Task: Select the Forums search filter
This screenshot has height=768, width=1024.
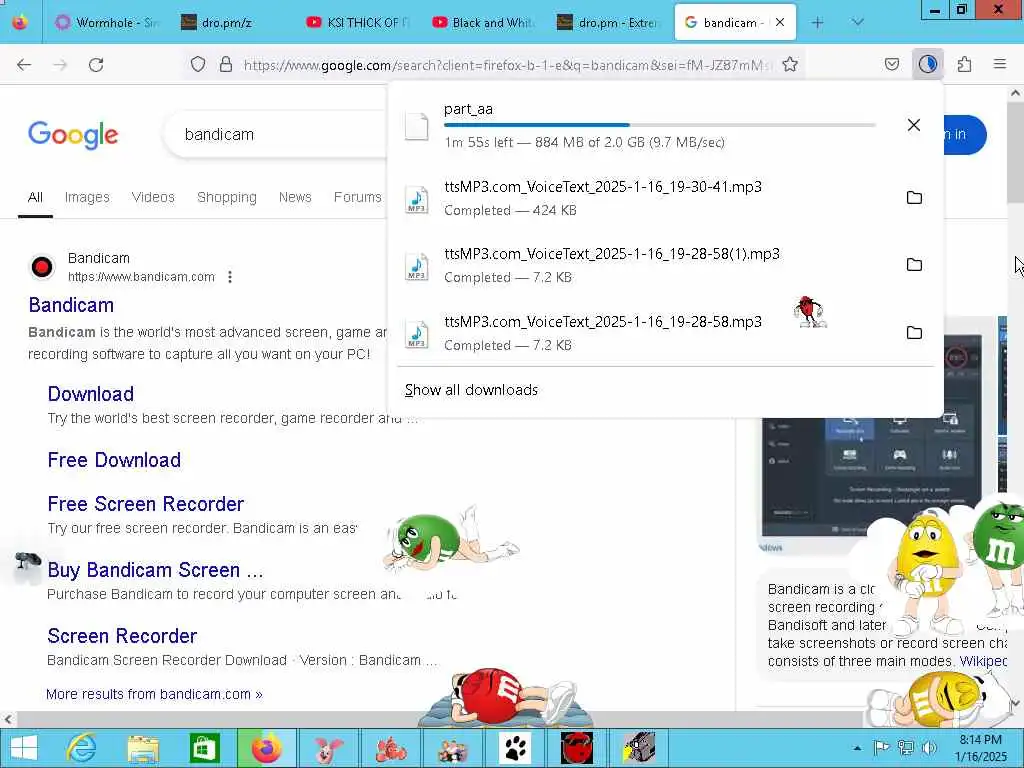Action: coord(357,197)
